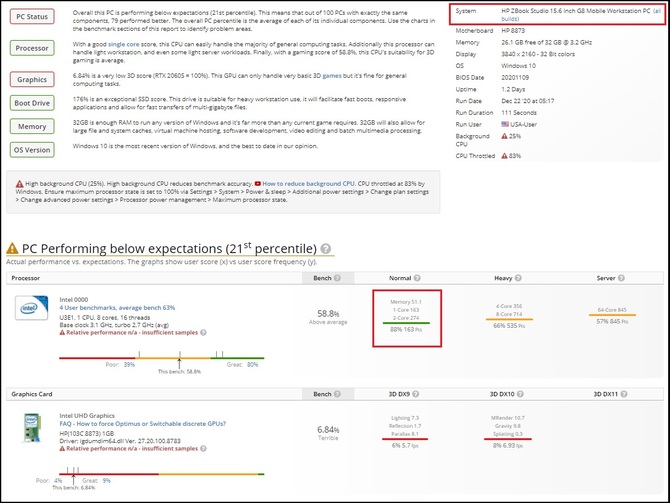670x503 pixels.
Task: Click the OS Version button
Action: pos(32,150)
